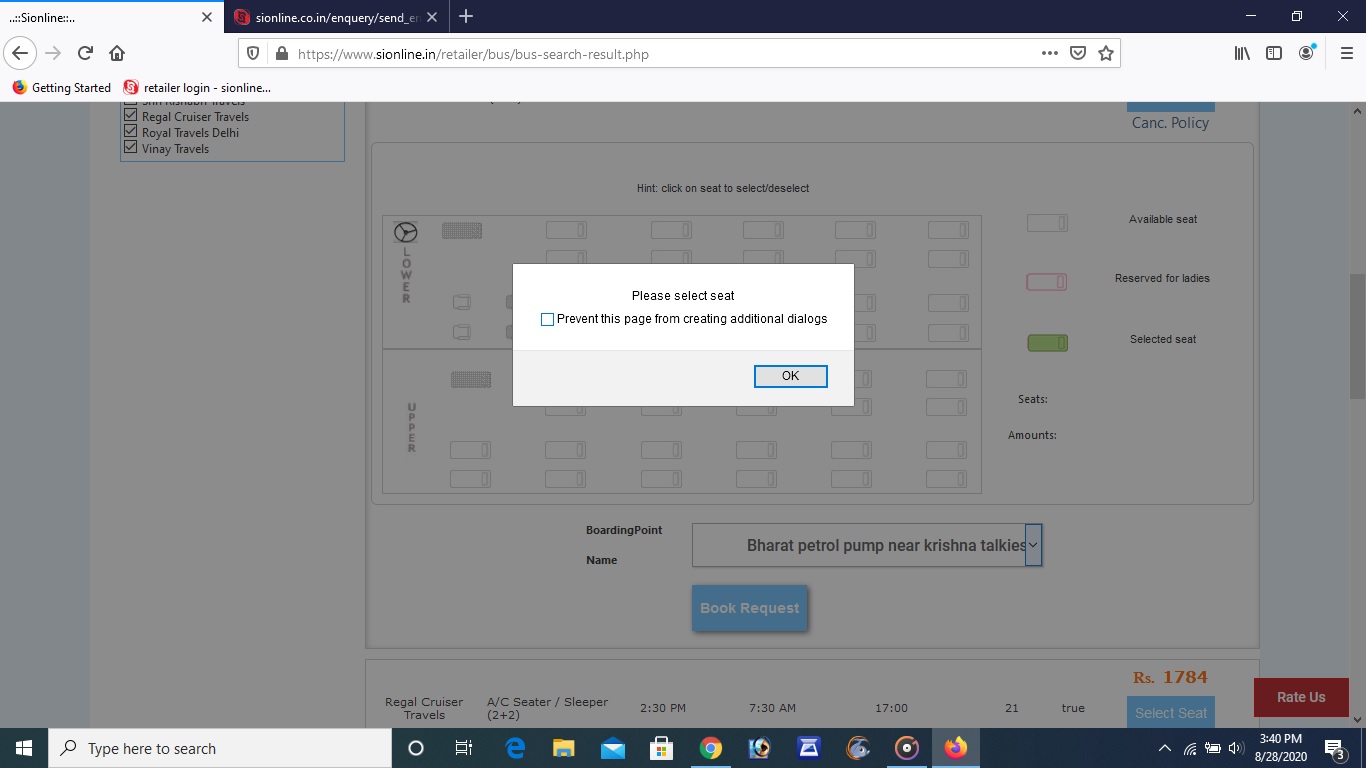Go back using the browser back arrow
Image resolution: width=1366 pixels, height=768 pixels.
[20, 54]
